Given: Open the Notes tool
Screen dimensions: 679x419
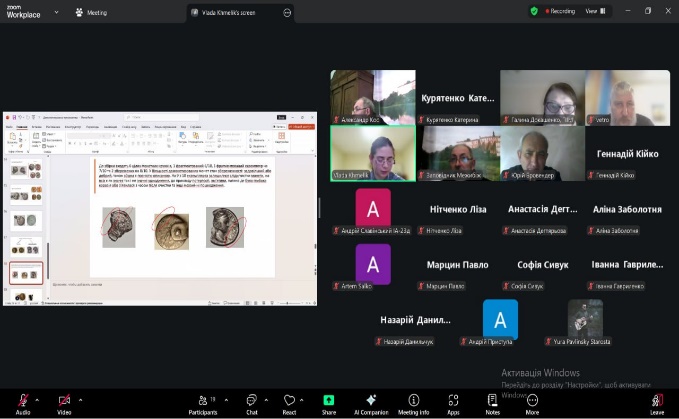Looking at the screenshot, I should 492,402.
